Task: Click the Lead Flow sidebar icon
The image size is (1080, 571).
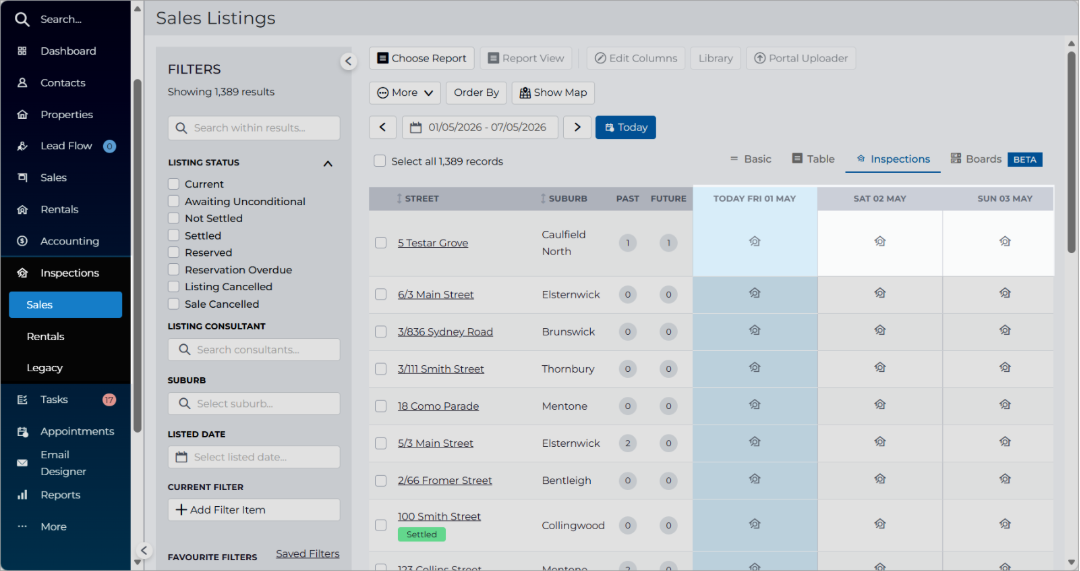Action: click(22, 146)
